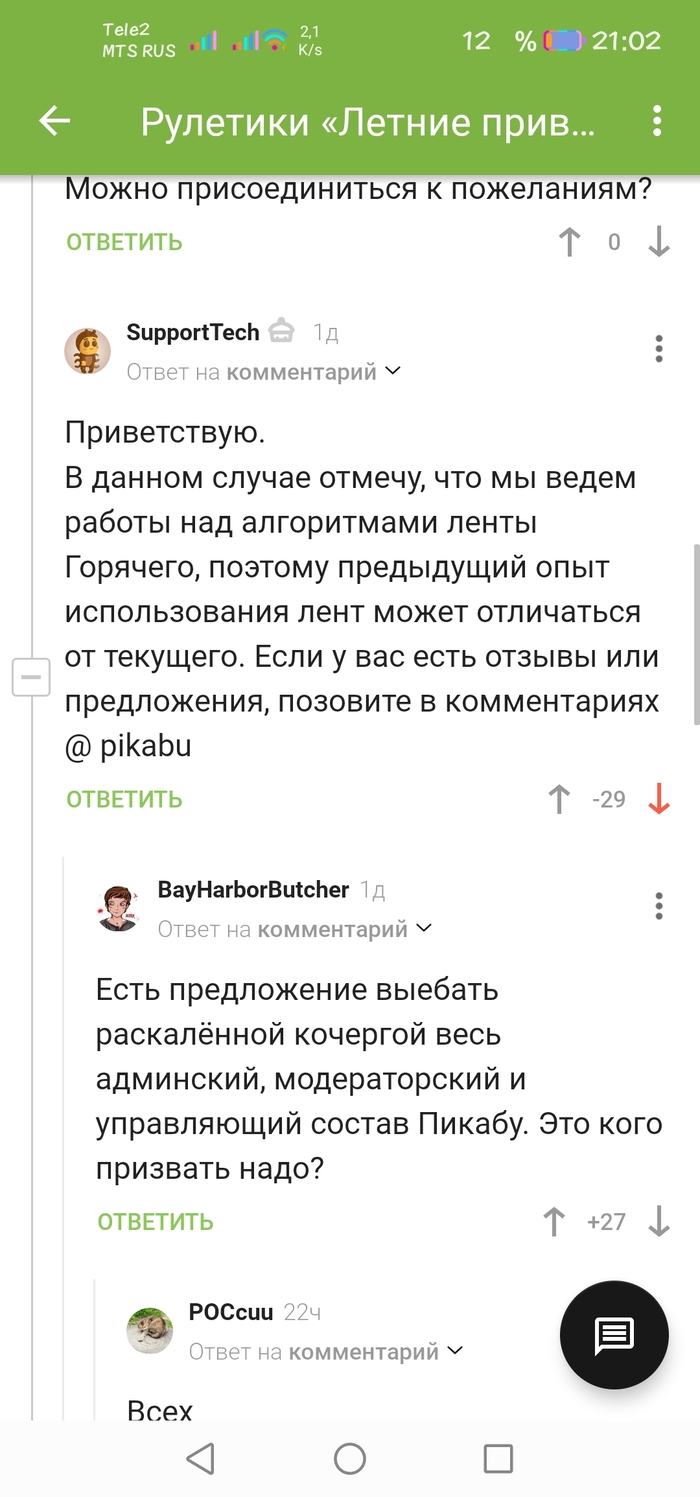Tap BayHarborButcher's avatar thumbnail
This screenshot has height=1497, width=700.
118,907
